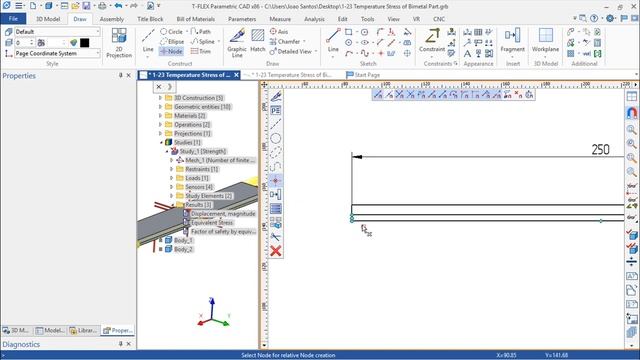
Task: Select the Text tool in Appearance group
Action: click(x=467, y=53)
